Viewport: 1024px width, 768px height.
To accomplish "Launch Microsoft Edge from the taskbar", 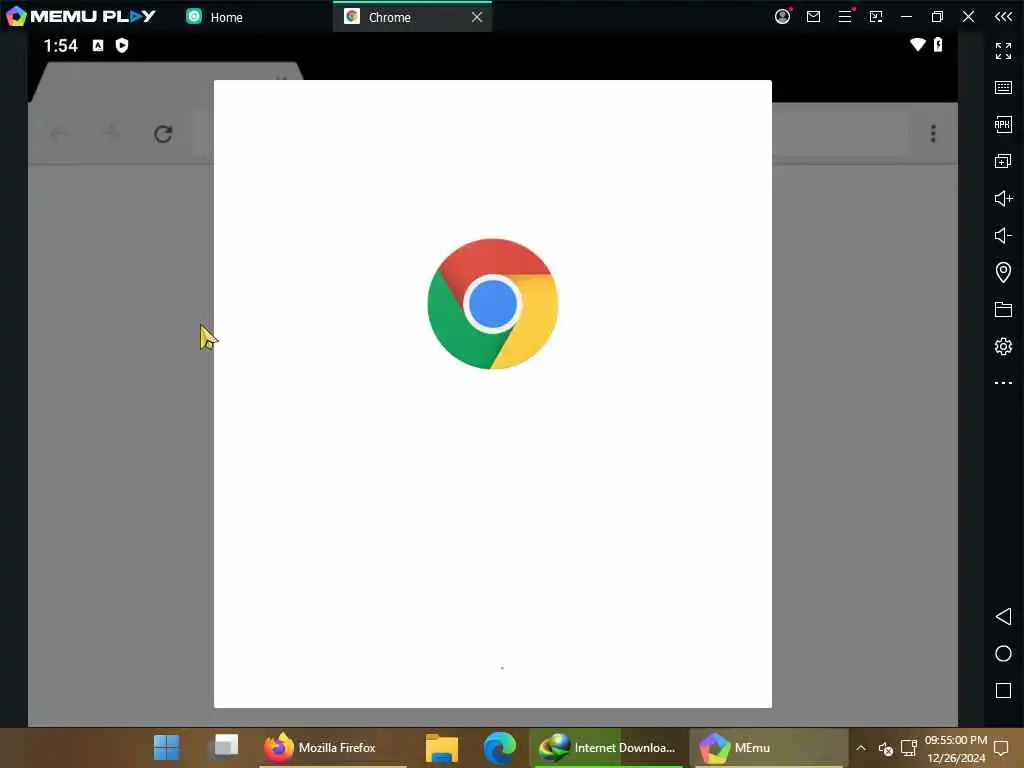I will click(x=500, y=748).
